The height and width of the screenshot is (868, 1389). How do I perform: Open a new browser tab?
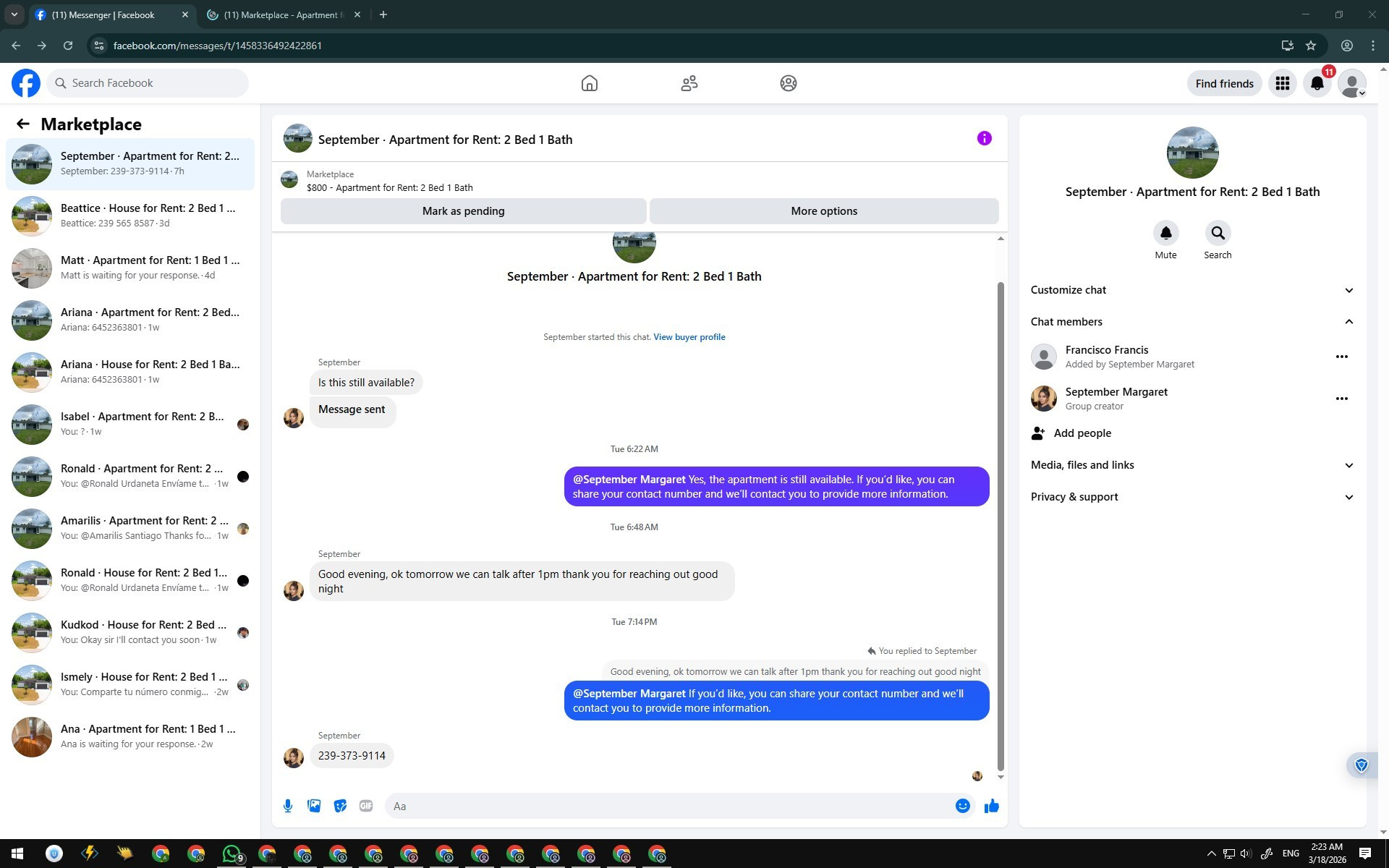383,14
